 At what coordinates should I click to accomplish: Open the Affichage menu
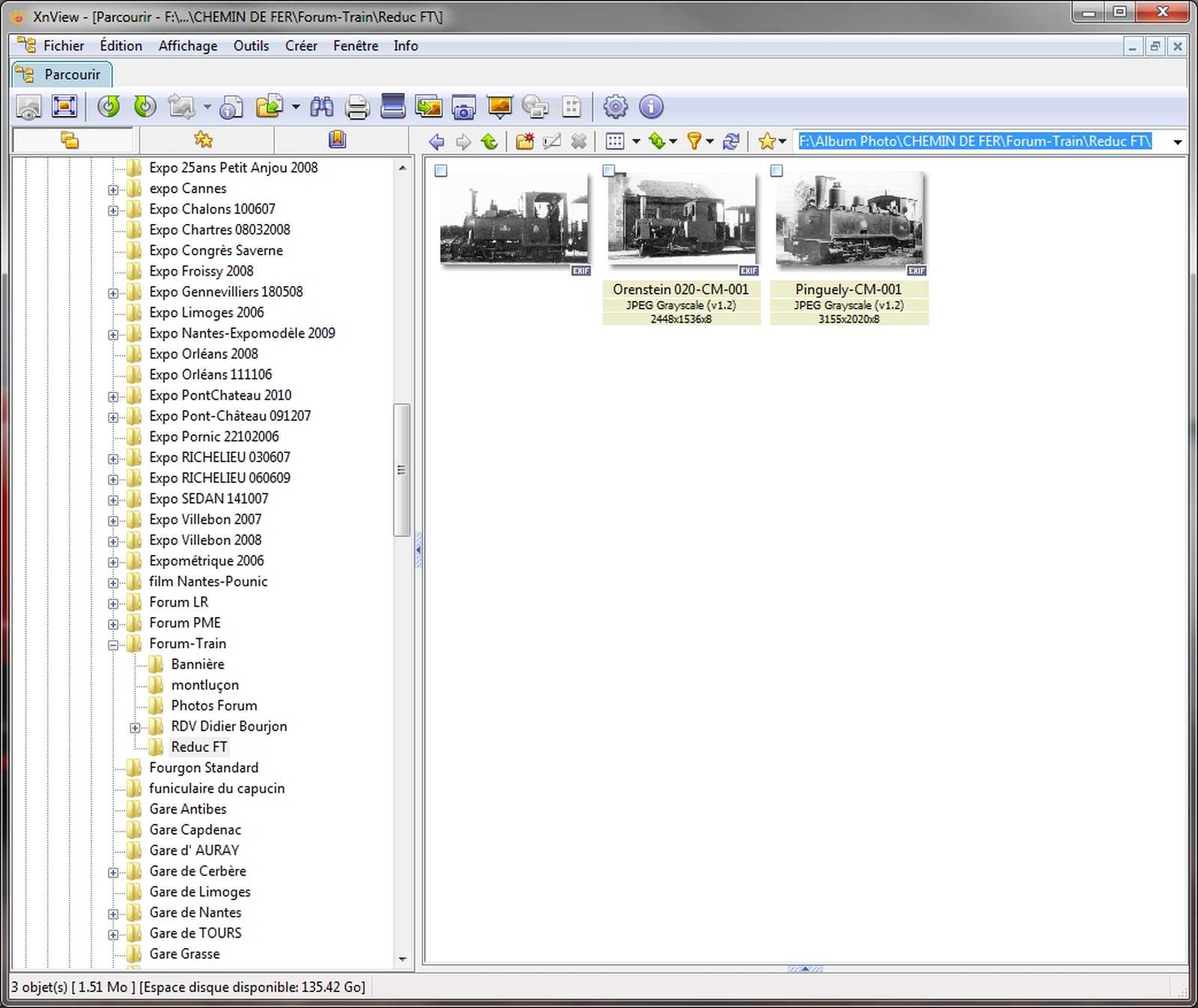point(188,46)
